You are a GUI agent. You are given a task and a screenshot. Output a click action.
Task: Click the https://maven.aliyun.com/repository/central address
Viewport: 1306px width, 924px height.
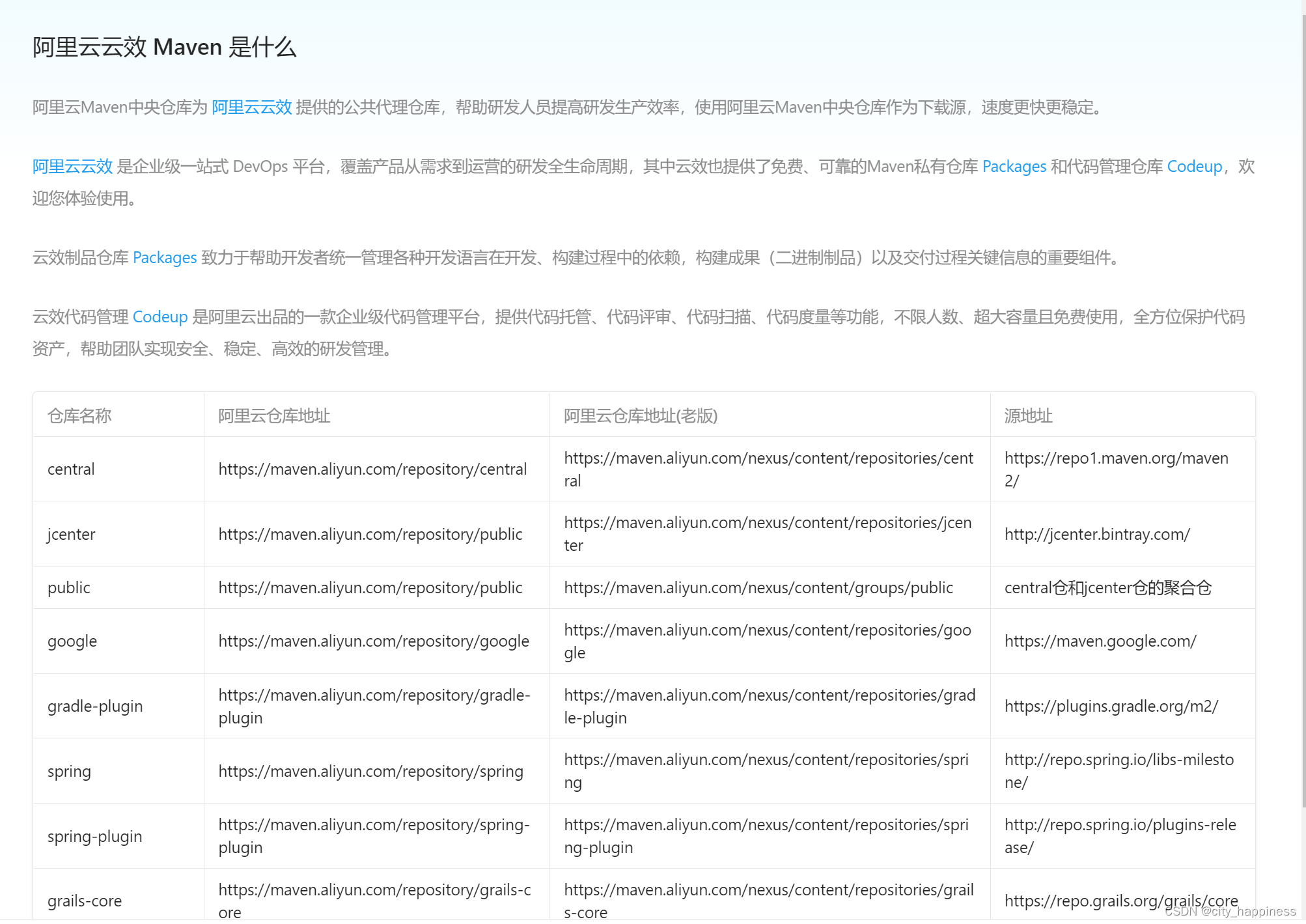tap(372, 469)
